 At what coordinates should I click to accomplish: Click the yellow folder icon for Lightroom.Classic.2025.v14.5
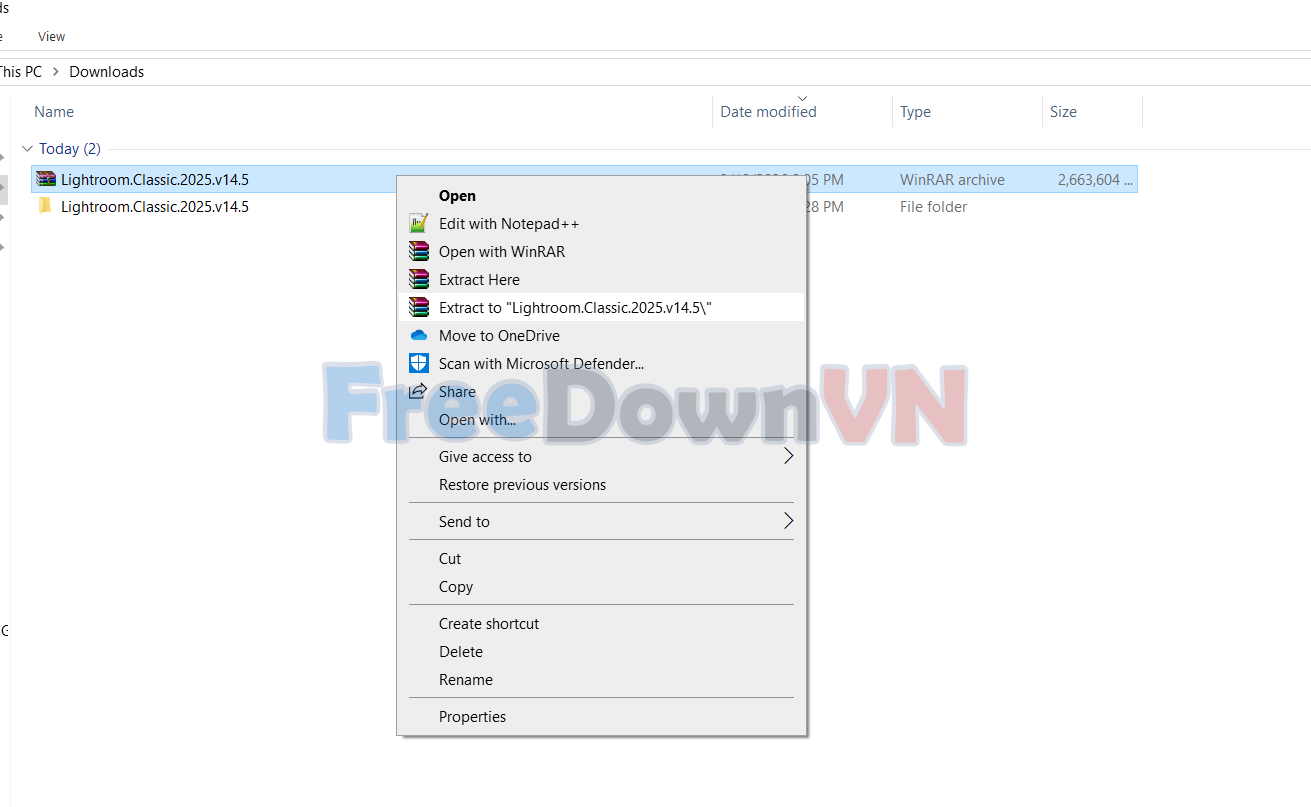pos(44,205)
